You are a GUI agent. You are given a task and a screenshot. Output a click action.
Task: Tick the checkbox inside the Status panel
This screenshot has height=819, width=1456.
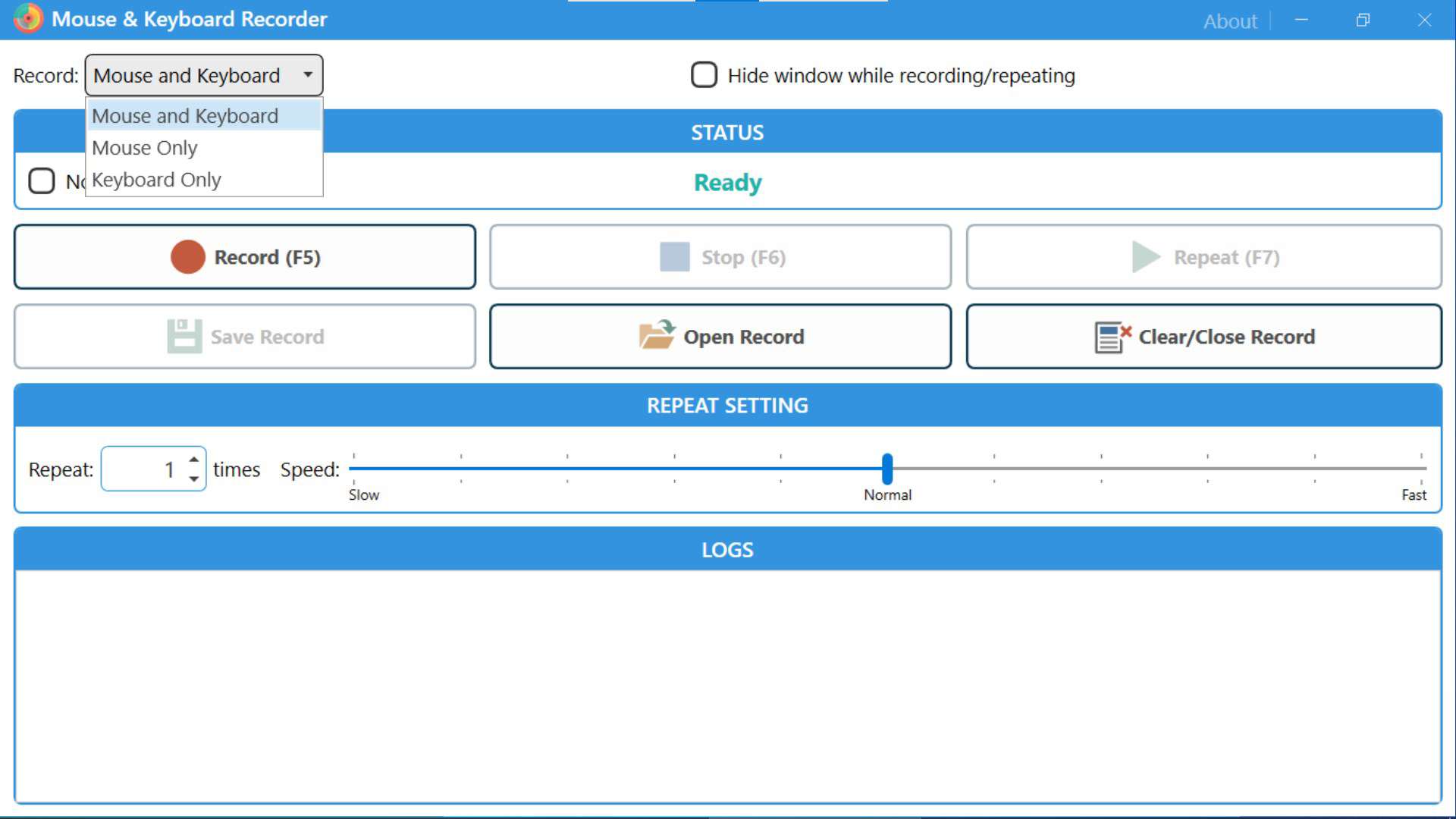point(42,180)
